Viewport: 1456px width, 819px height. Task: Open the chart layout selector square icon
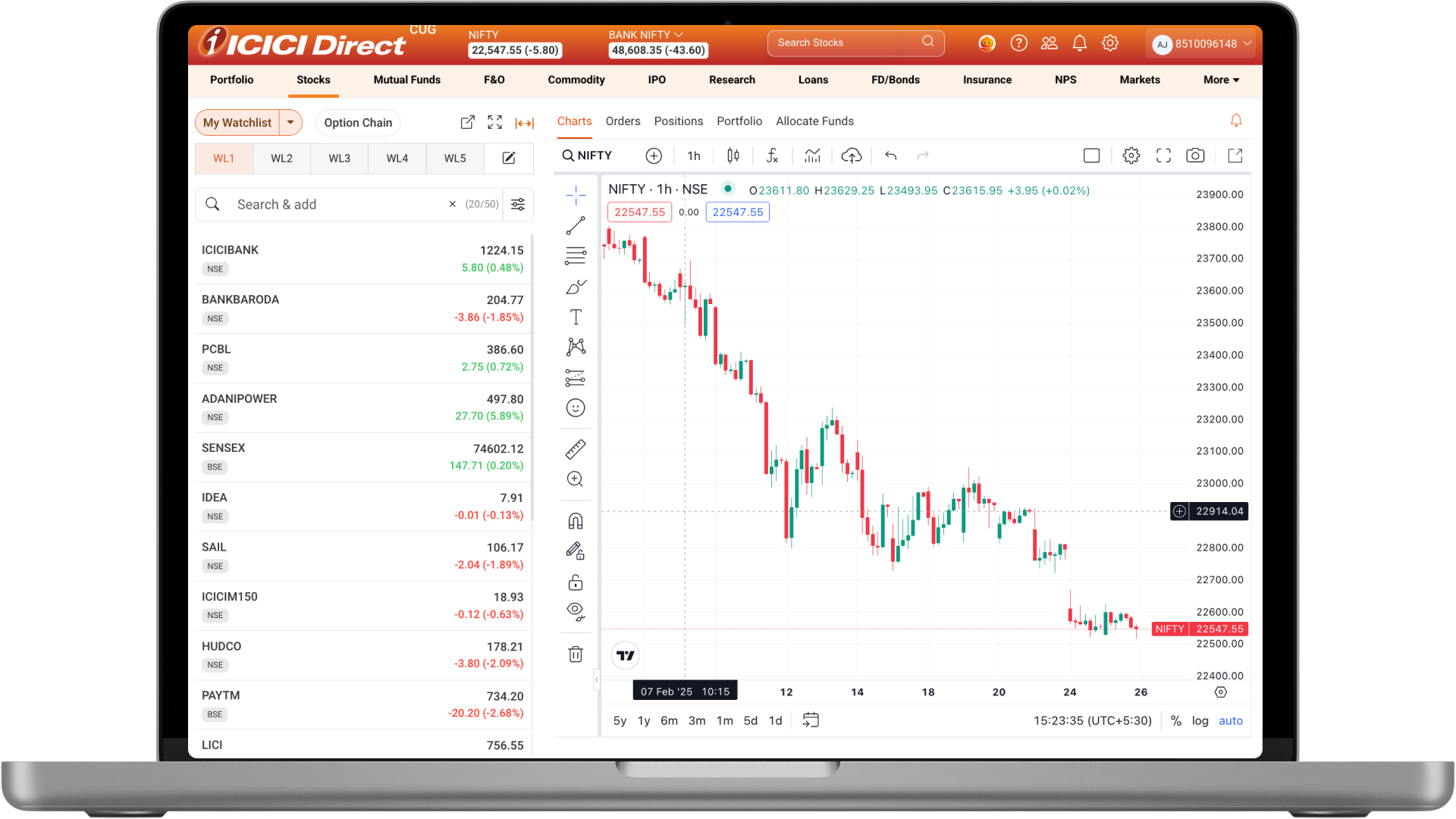click(1092, 155)
